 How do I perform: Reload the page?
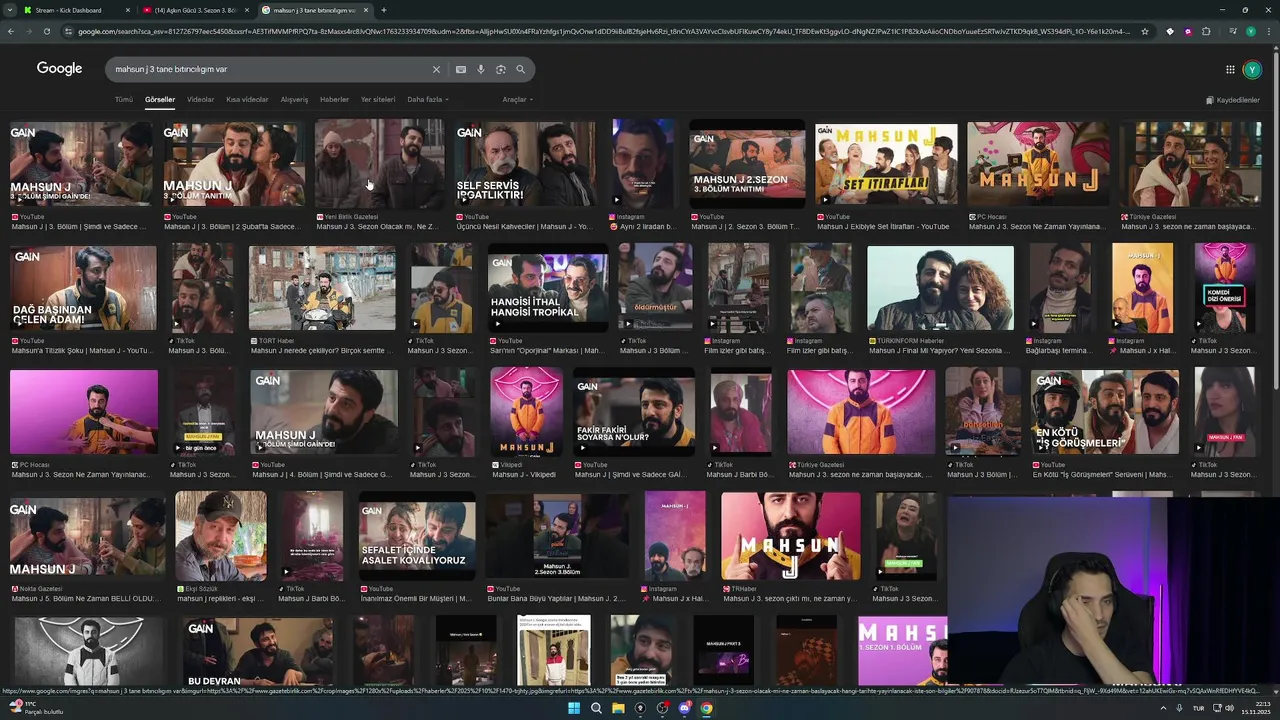pos(46,31)
